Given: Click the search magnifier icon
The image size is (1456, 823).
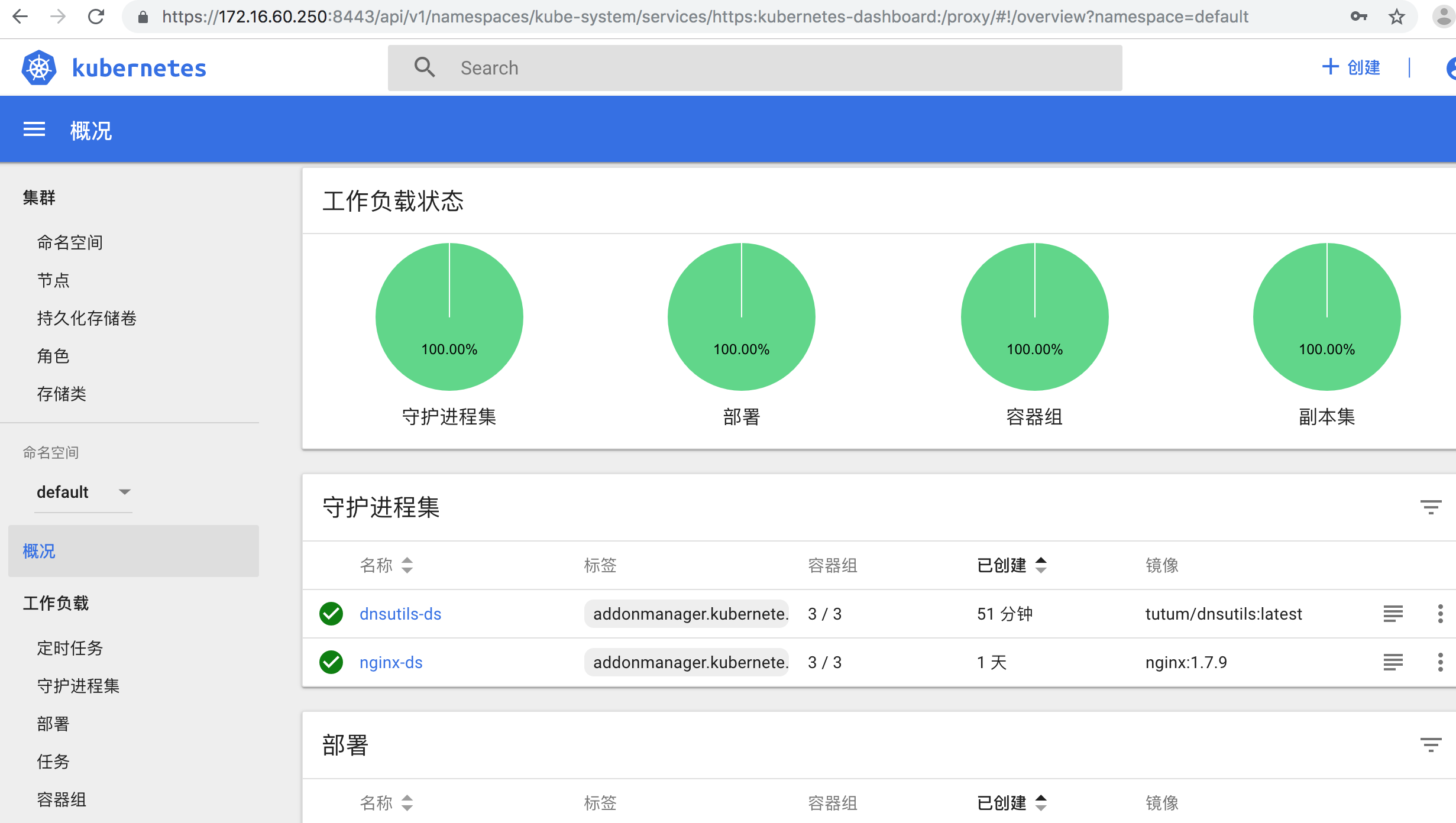Looking at the screenshot, I should [425, 67].
